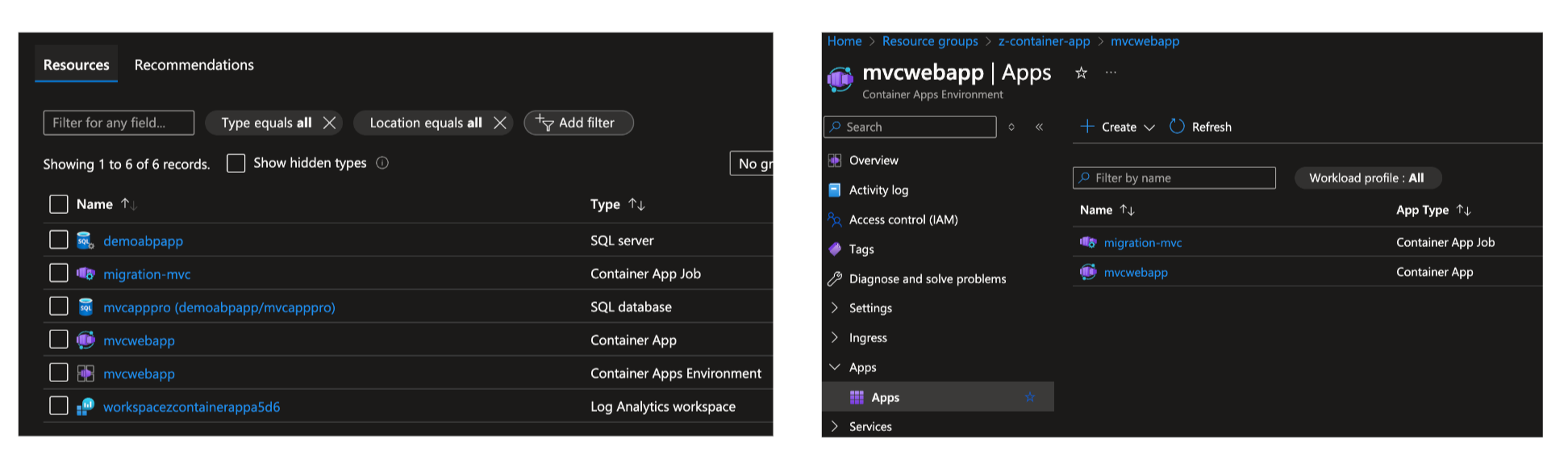Check the workspacezcontainerappa5d6 row checkbox
Image resolution: width=1568 pixels, height=473 pixels.
pos(59,405)
